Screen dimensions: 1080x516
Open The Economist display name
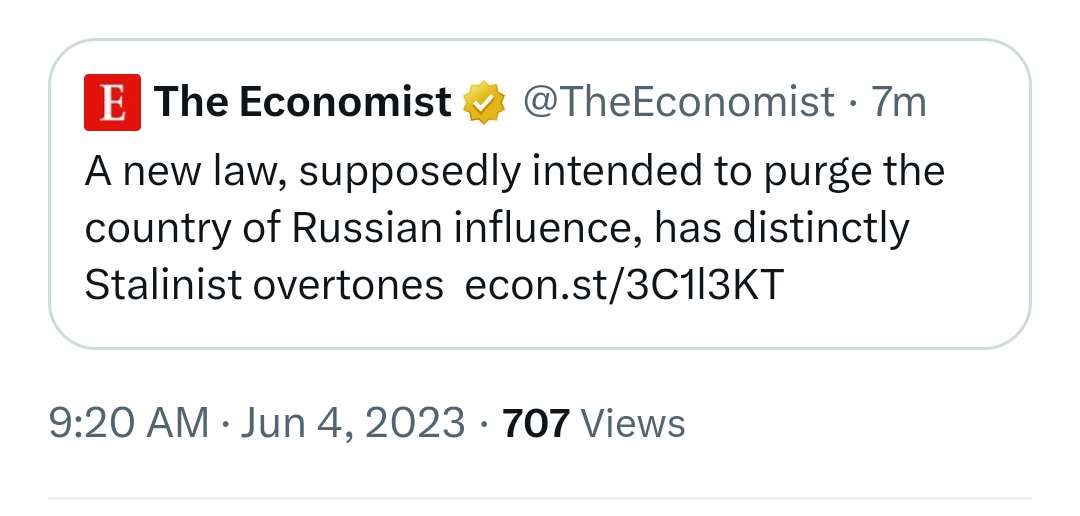click(x=303, y=102)
